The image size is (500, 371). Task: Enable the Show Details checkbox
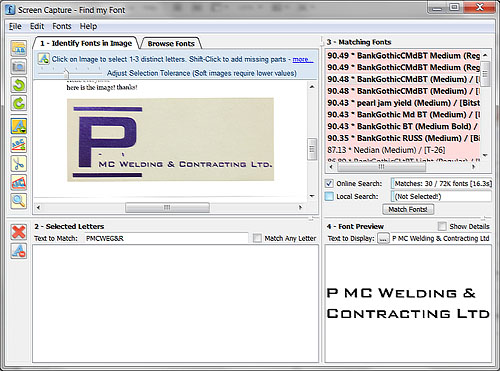click(x=442, y=226)
